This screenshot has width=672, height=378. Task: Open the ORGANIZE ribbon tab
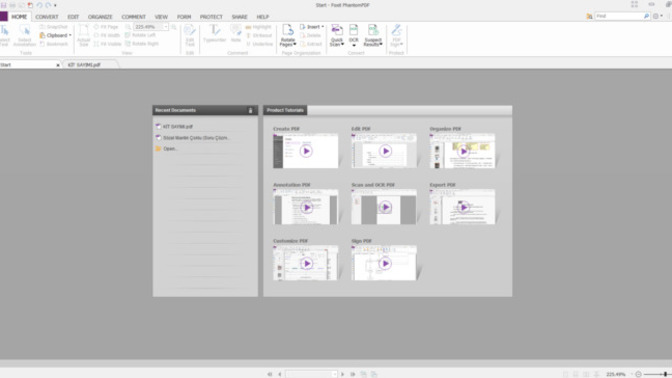pyautogui.click(x=100, y=17)
